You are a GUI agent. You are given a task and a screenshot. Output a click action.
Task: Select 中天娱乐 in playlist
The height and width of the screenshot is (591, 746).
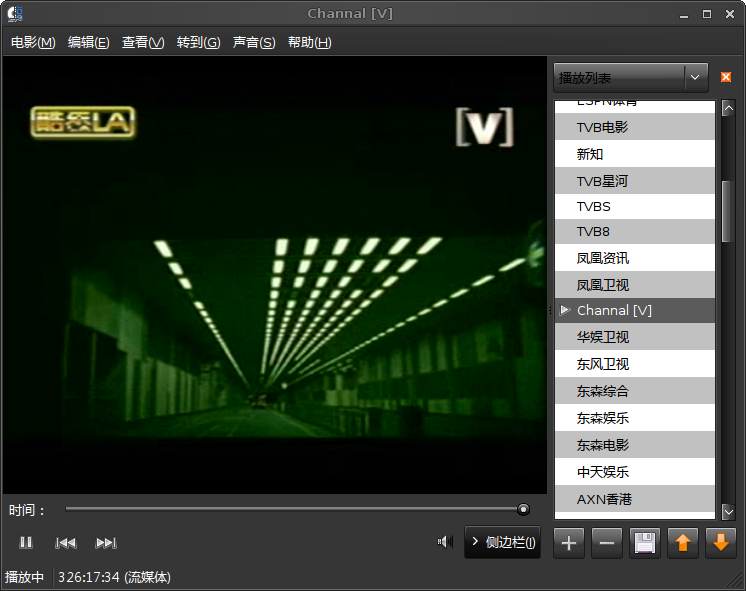tap(635, 472)
